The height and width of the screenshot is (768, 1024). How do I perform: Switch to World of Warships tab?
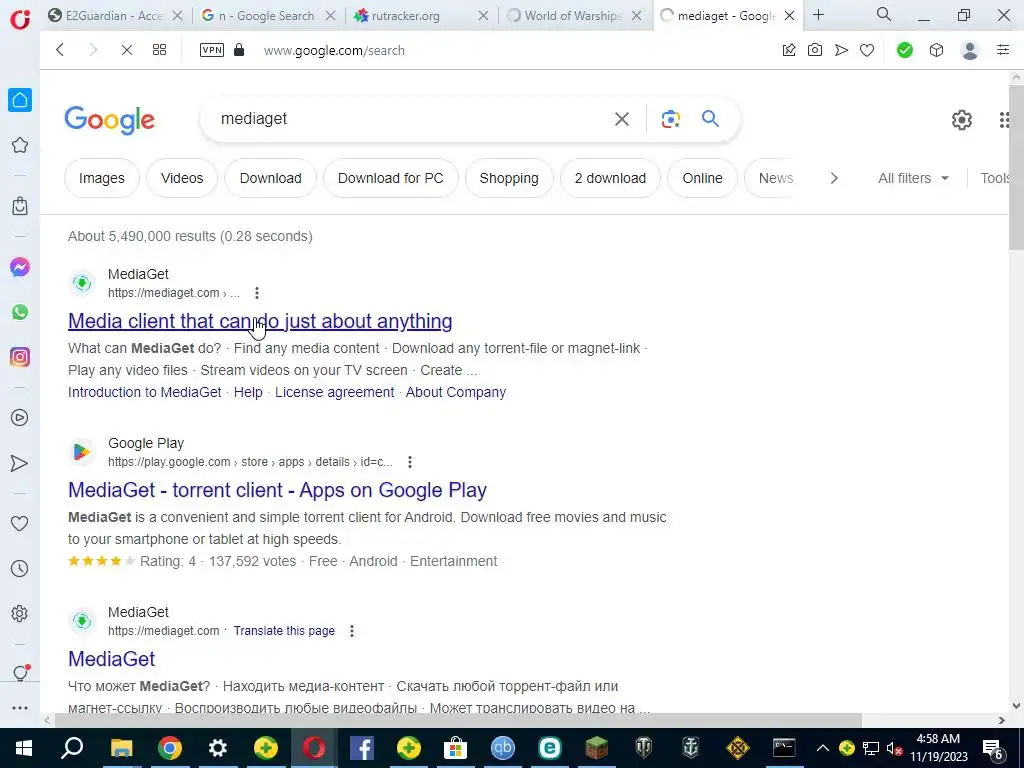pos(573,16)
